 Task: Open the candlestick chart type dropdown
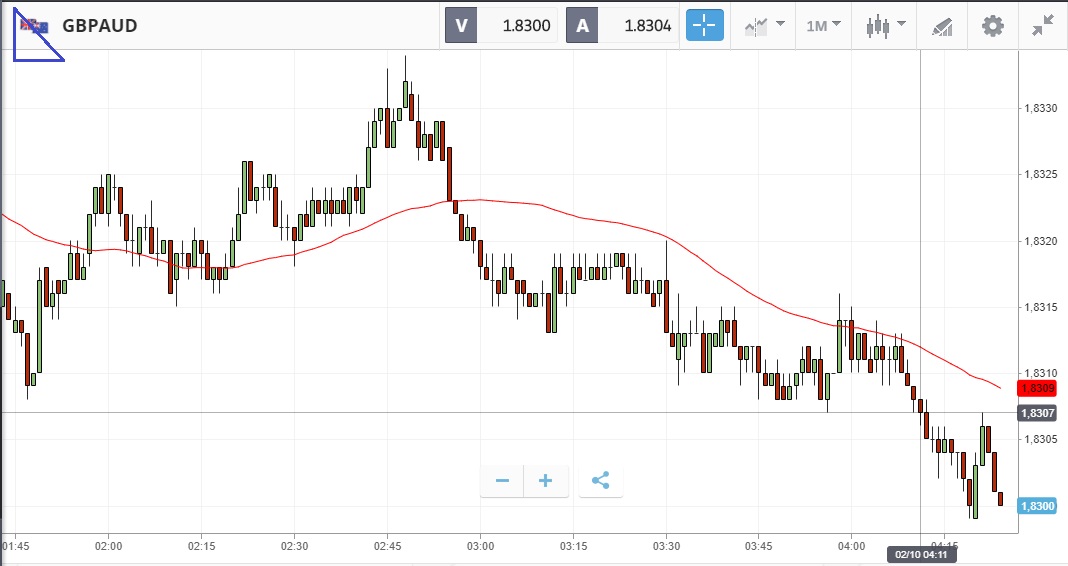point(885,26)
